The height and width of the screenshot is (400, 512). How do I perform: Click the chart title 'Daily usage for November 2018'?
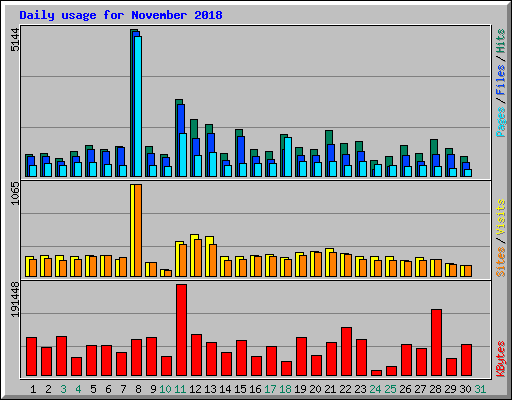tap(121, 15)
